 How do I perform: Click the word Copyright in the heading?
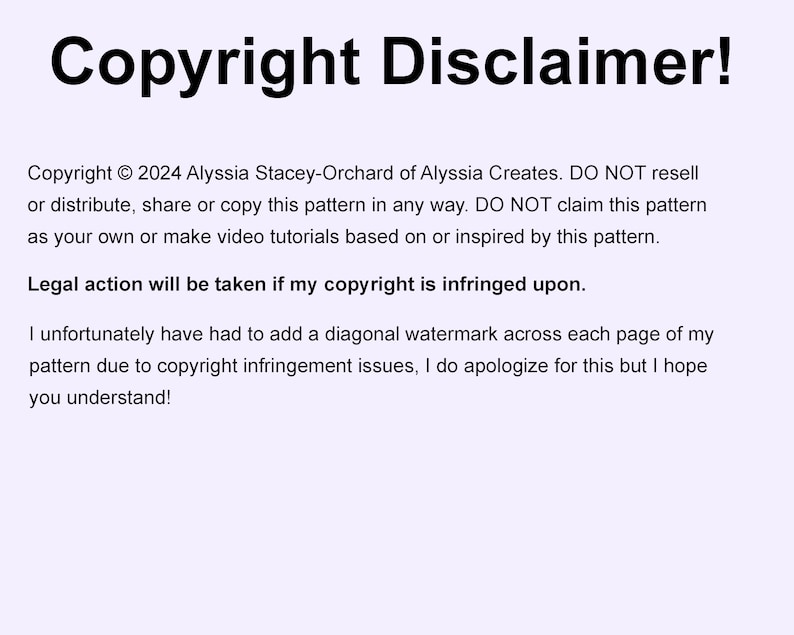click(205, 64)
